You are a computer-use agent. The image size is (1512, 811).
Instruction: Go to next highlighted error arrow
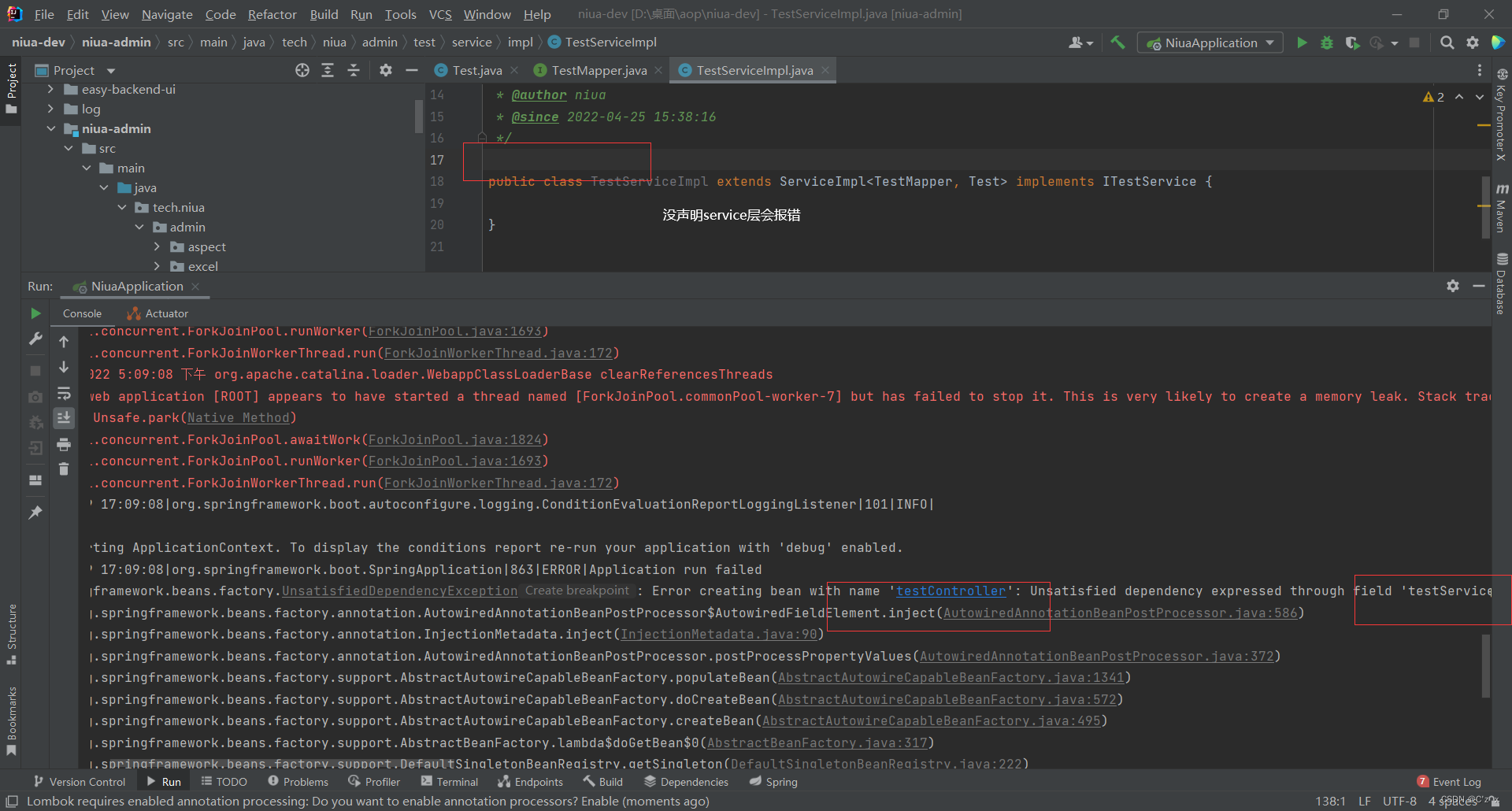point(1480,97)
